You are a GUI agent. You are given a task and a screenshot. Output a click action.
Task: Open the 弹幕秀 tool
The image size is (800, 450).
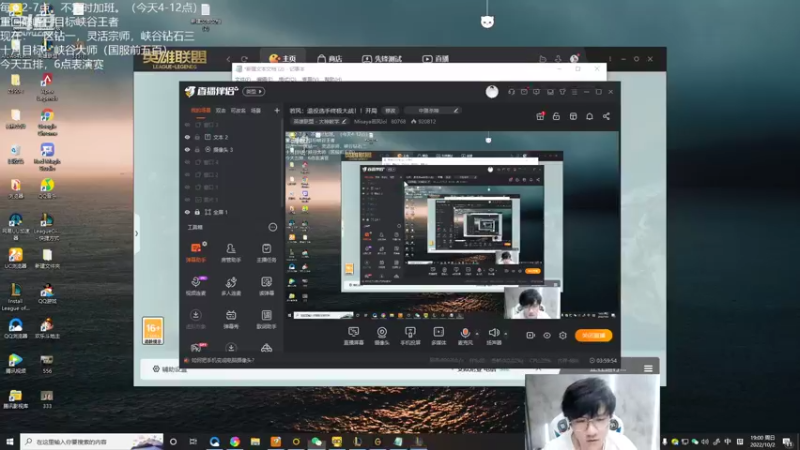coord(231,319)
